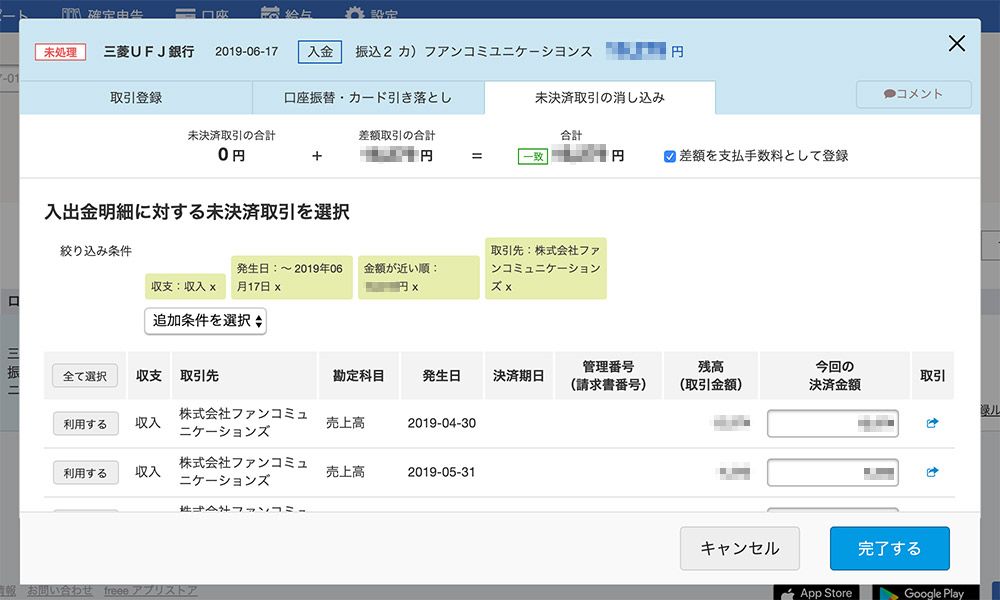
Task: Click the 入金 label badge
Action: click(x=320, y=52)
